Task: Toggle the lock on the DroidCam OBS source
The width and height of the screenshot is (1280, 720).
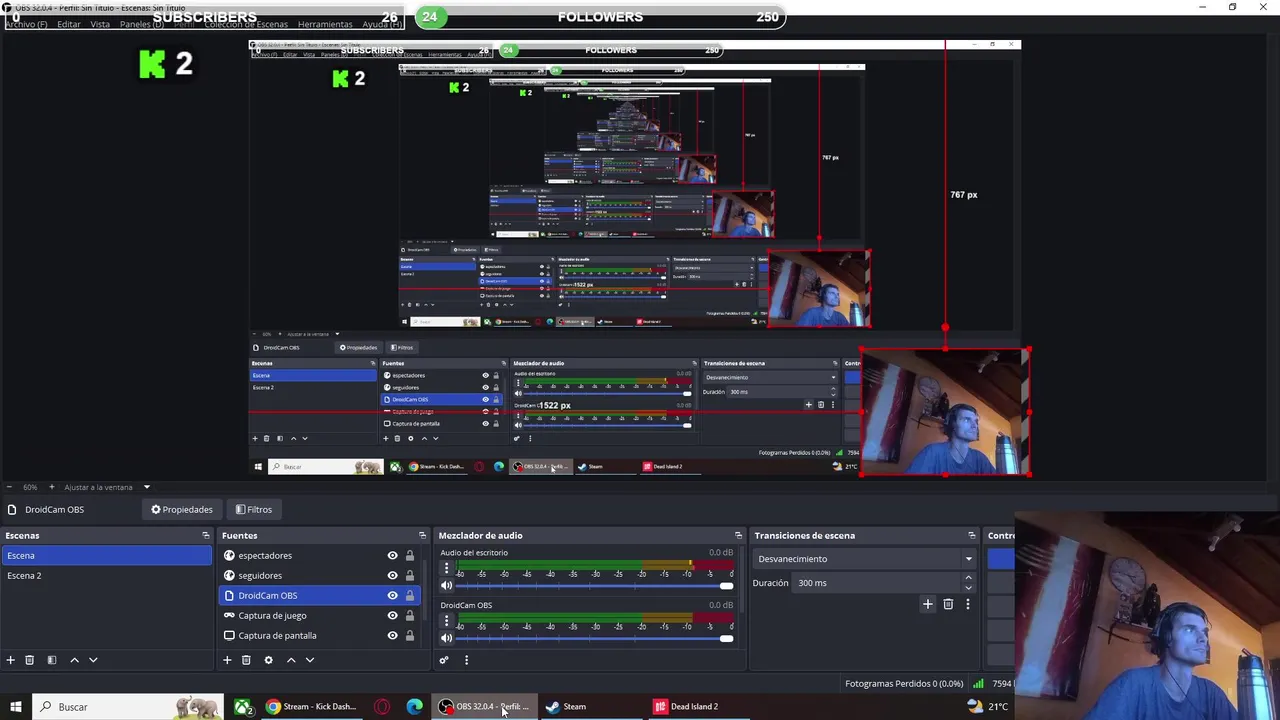Action: point(409,596)
